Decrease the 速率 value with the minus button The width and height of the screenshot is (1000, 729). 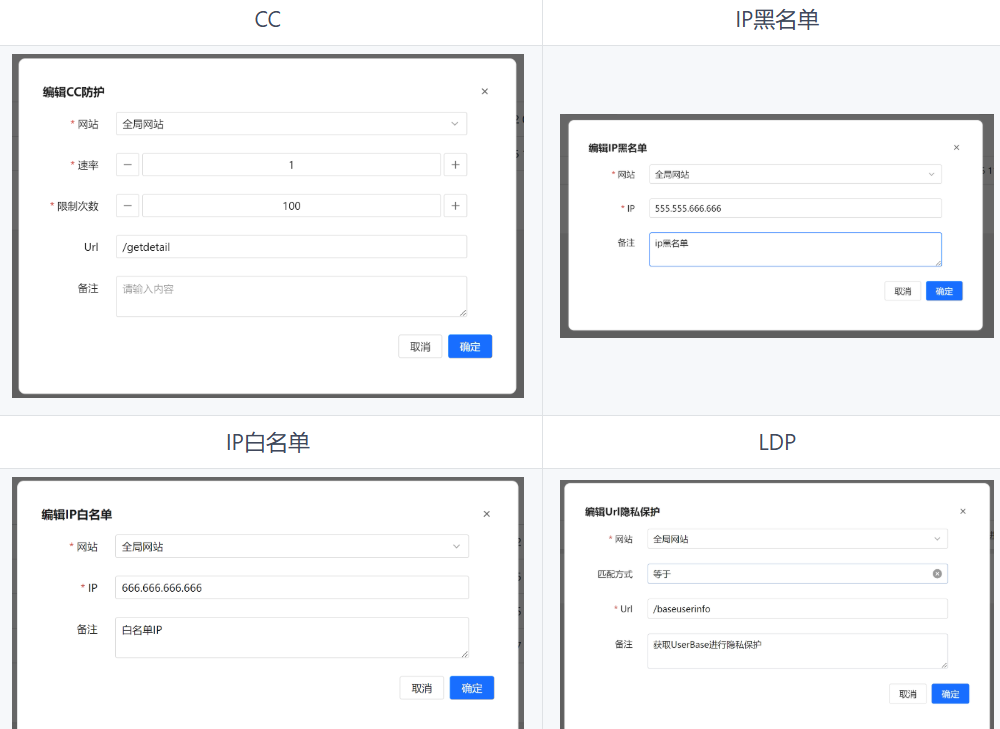[128, 165]
